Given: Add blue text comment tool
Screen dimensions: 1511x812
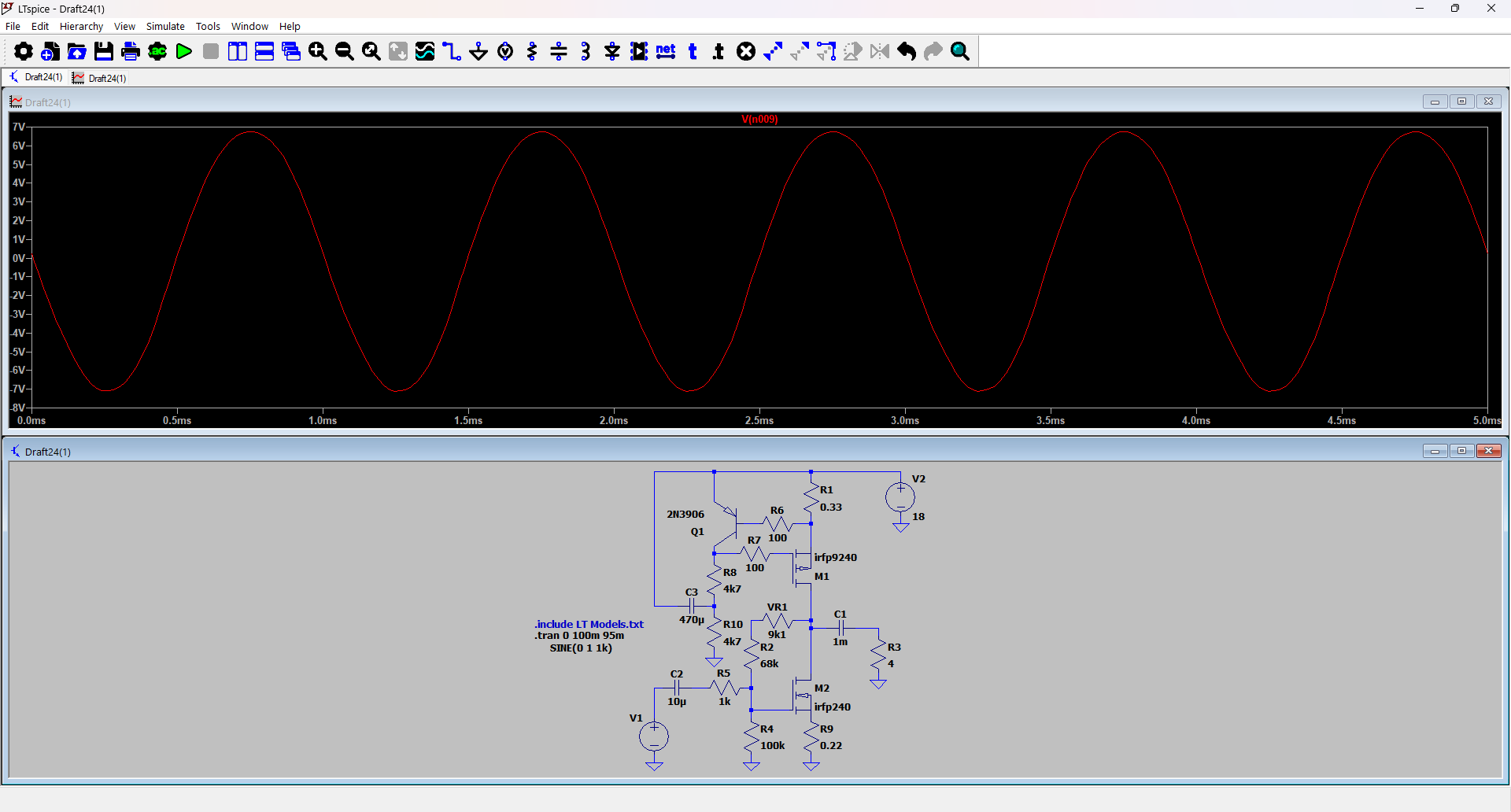Looking at the screenshot, I should click(693, 52).
